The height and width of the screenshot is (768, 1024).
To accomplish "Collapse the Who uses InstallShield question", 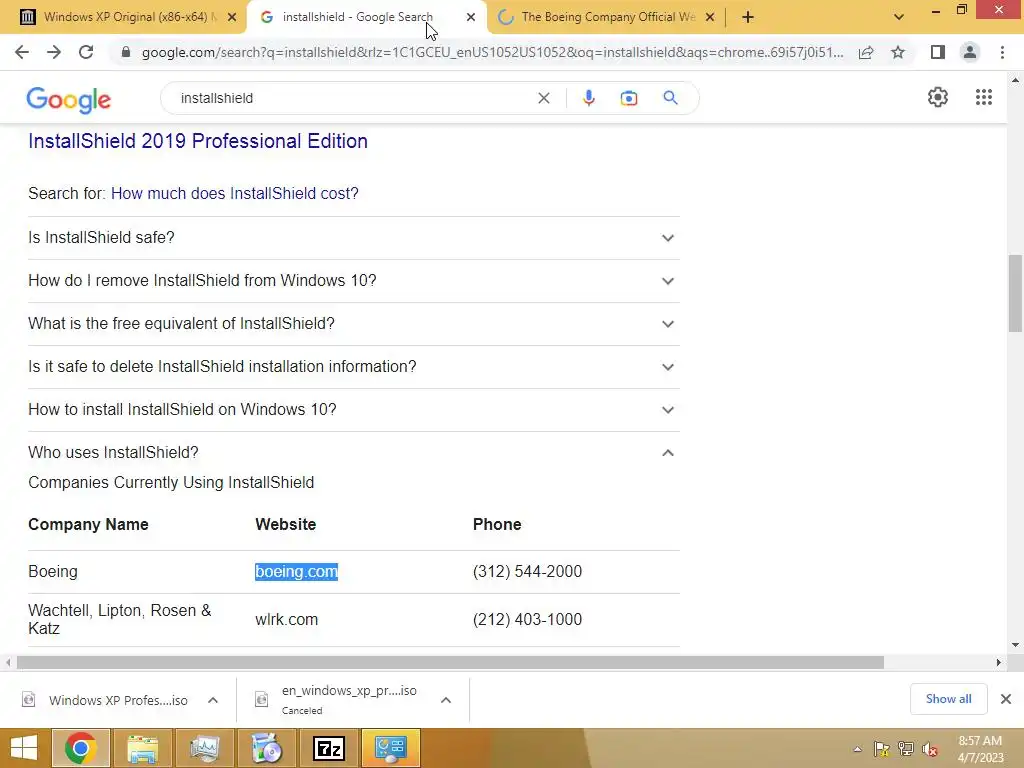I will click(353, 453).
